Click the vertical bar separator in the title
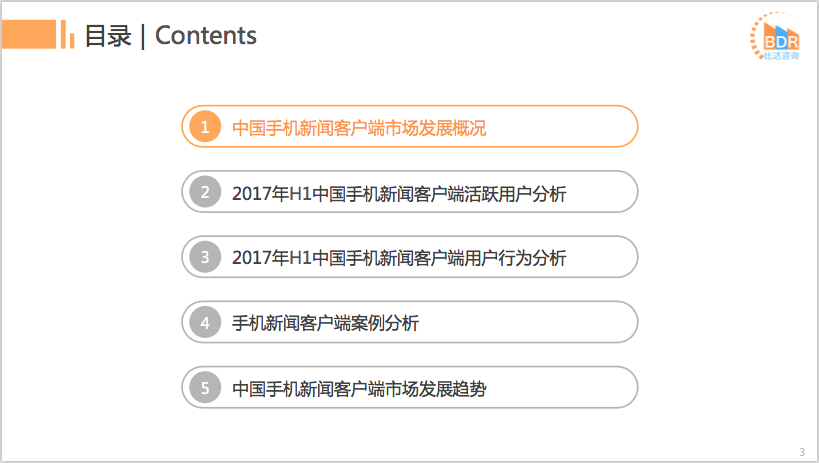The height and width of the screenshot is (463, 819). tap(144, 36)
